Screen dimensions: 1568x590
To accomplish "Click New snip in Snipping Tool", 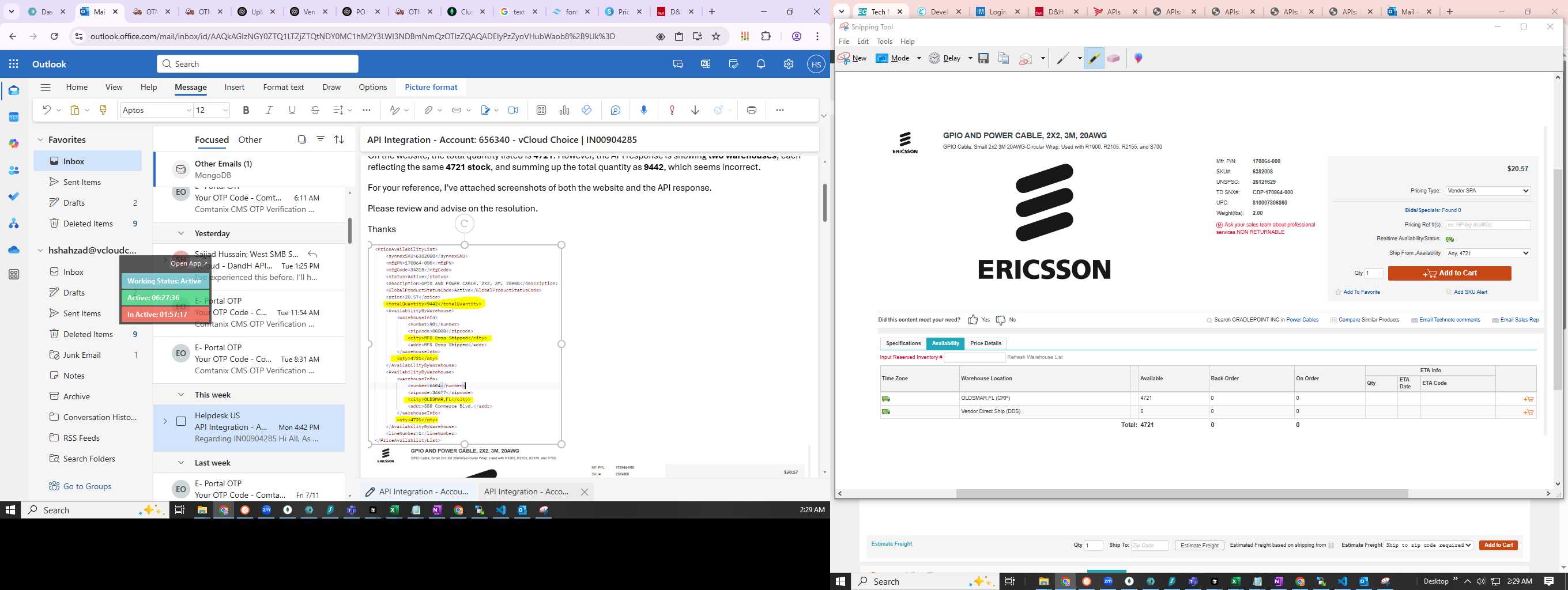I will (x=852, y=58).
